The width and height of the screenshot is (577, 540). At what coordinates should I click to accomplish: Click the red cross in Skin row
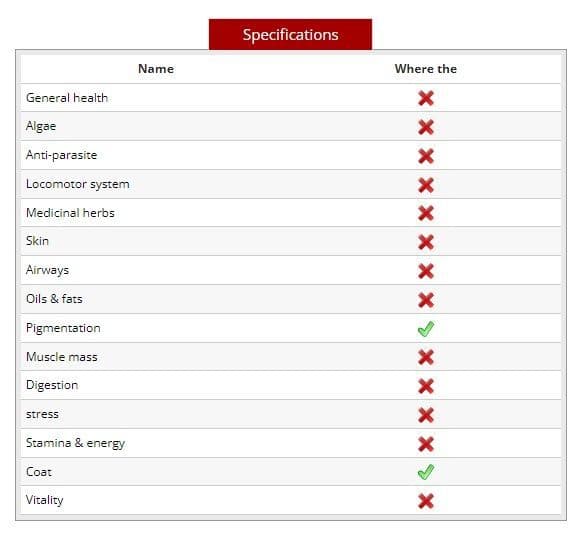[x=426, y=242]
